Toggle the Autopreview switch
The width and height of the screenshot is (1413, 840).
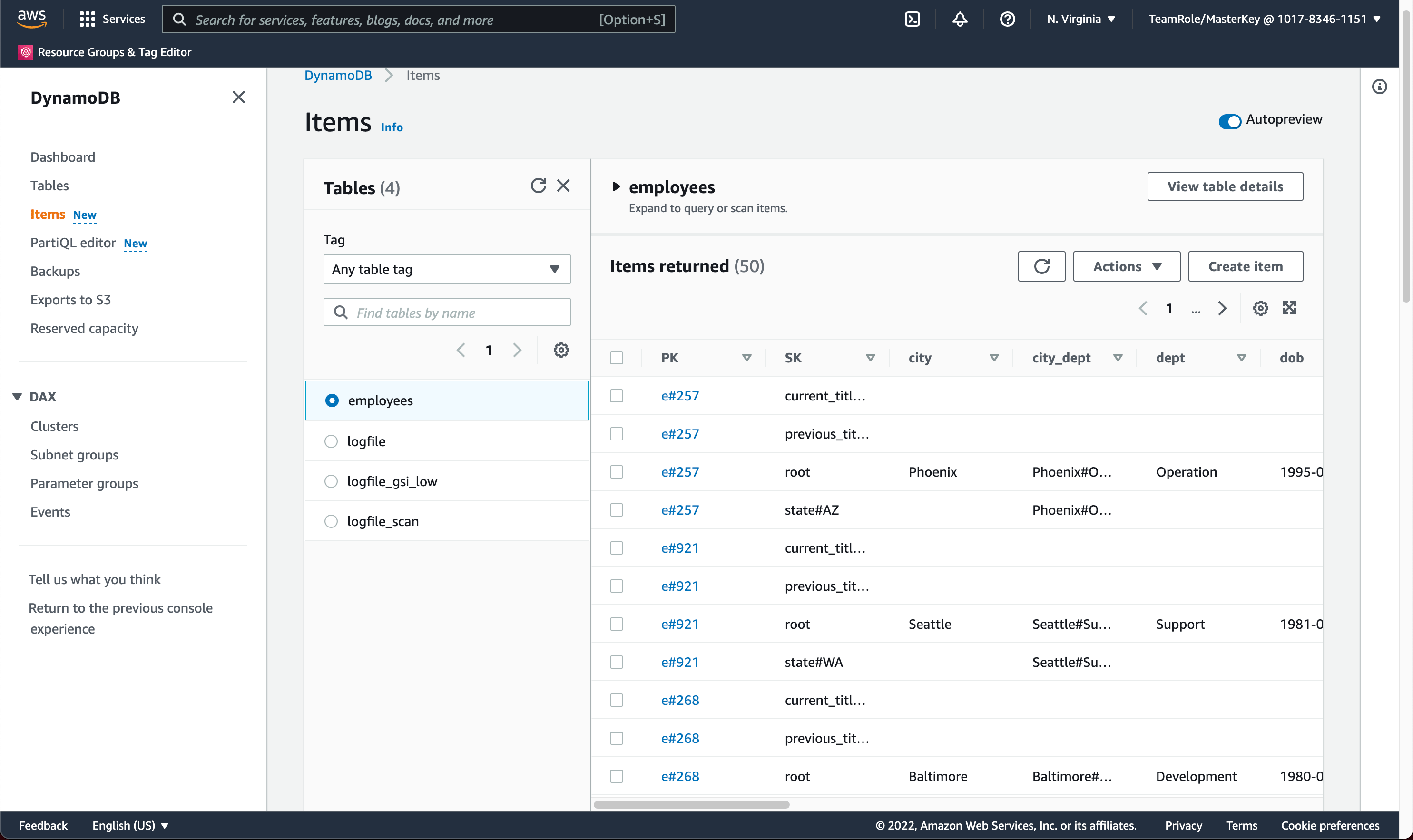[1229, 121]
